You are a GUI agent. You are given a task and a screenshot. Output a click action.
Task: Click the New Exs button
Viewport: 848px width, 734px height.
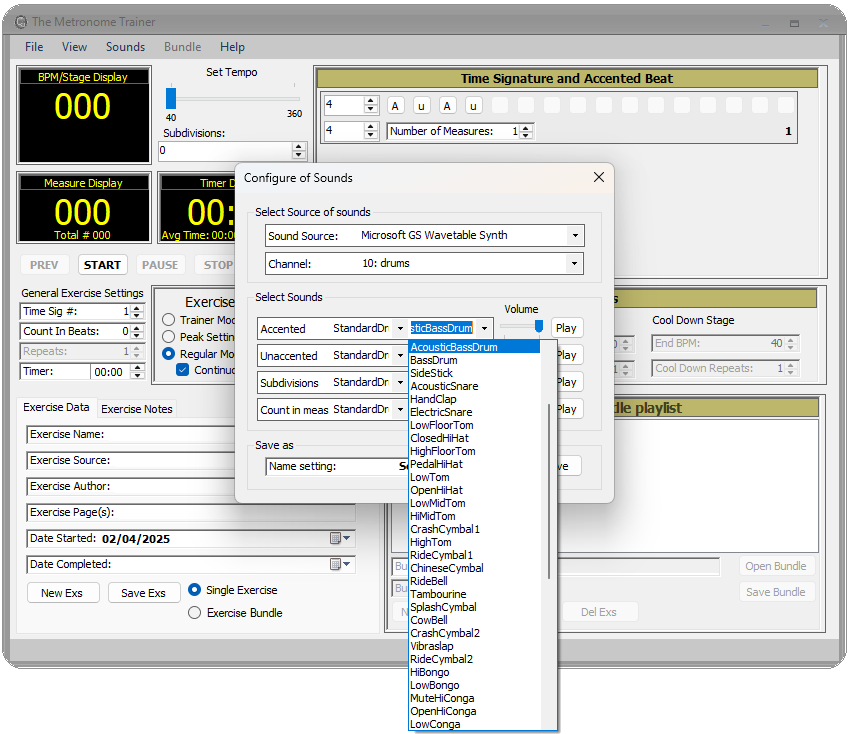[x=62, y=592]
